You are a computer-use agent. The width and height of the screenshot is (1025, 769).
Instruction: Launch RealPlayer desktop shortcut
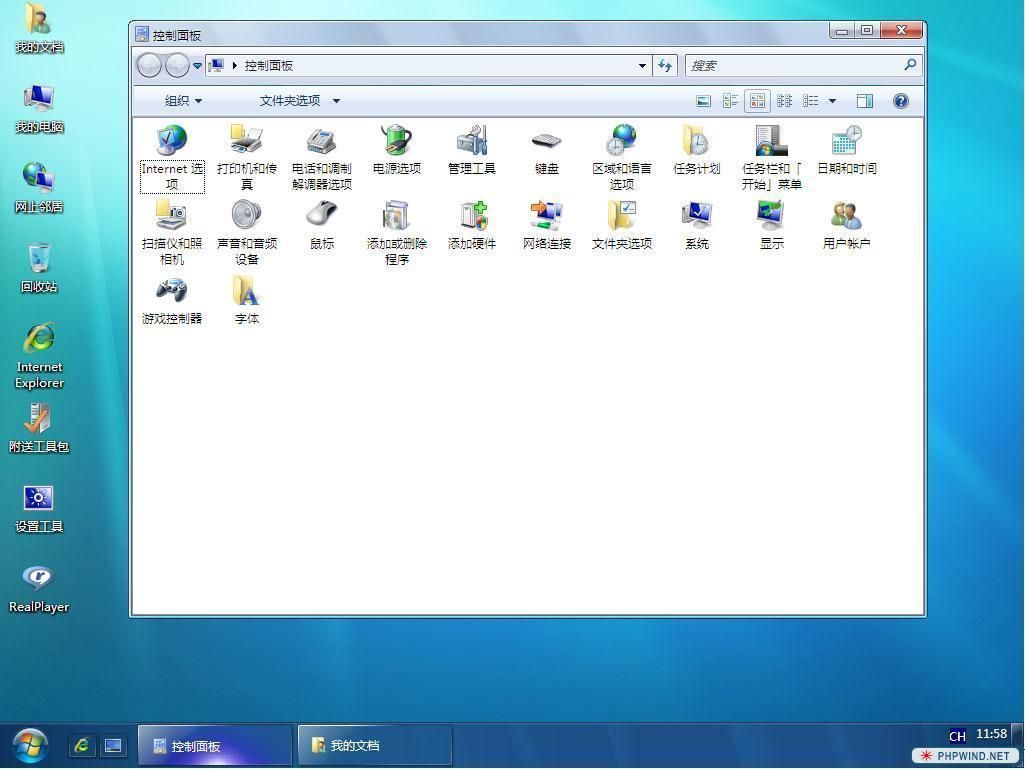point(39,589)
